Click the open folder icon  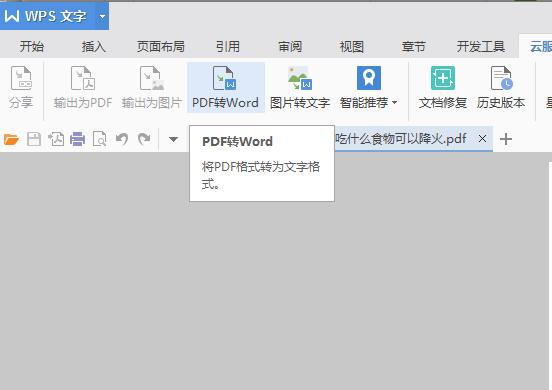pos(11,139)
